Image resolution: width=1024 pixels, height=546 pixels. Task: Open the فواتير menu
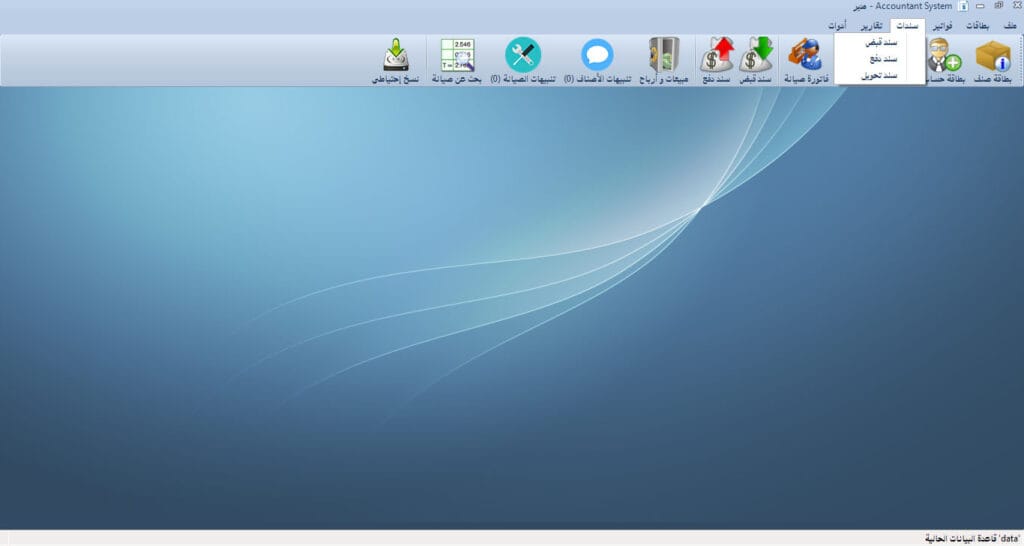tap(942, 25)
